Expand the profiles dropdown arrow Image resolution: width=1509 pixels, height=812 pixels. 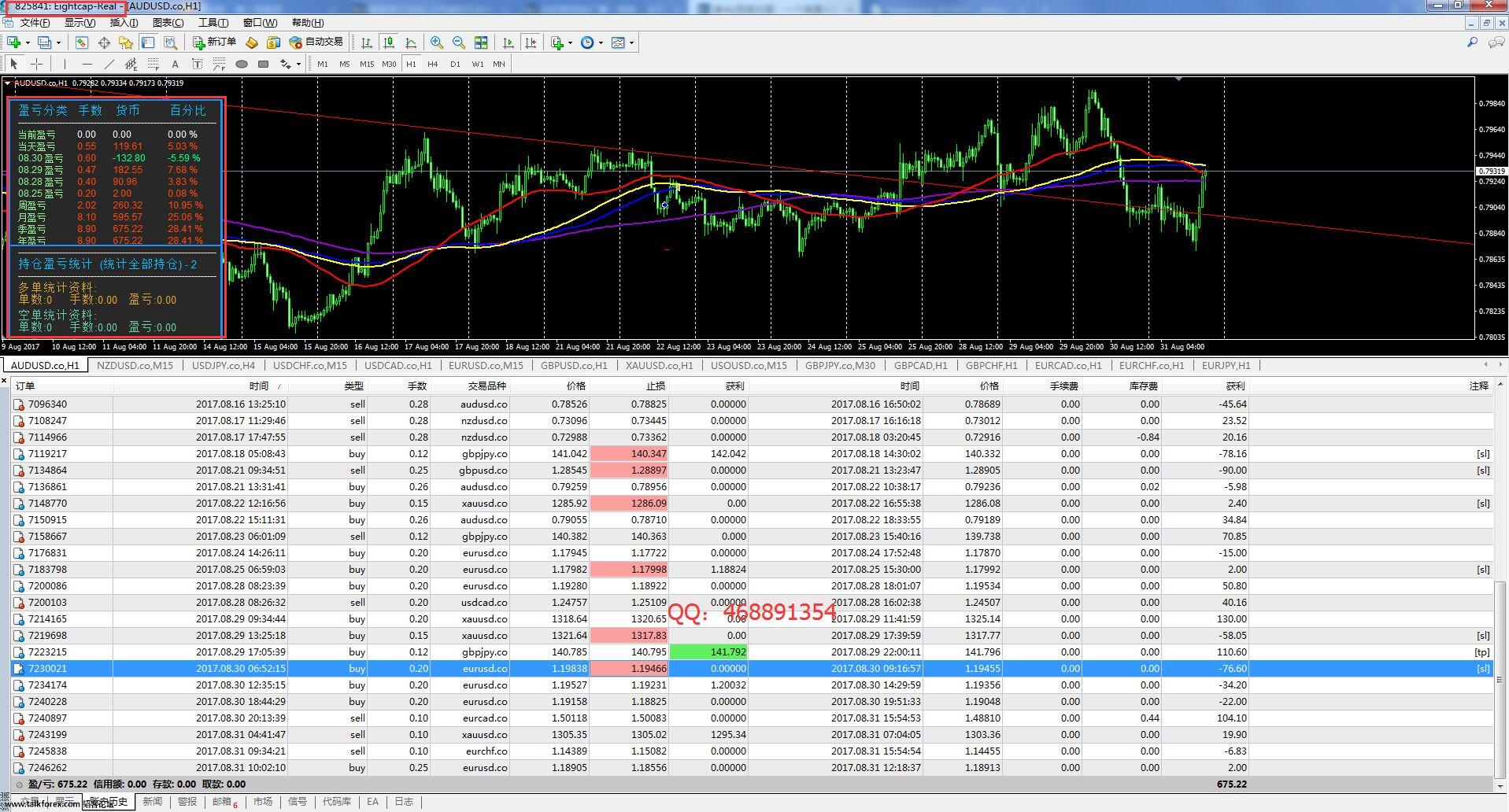pos(58,43)
